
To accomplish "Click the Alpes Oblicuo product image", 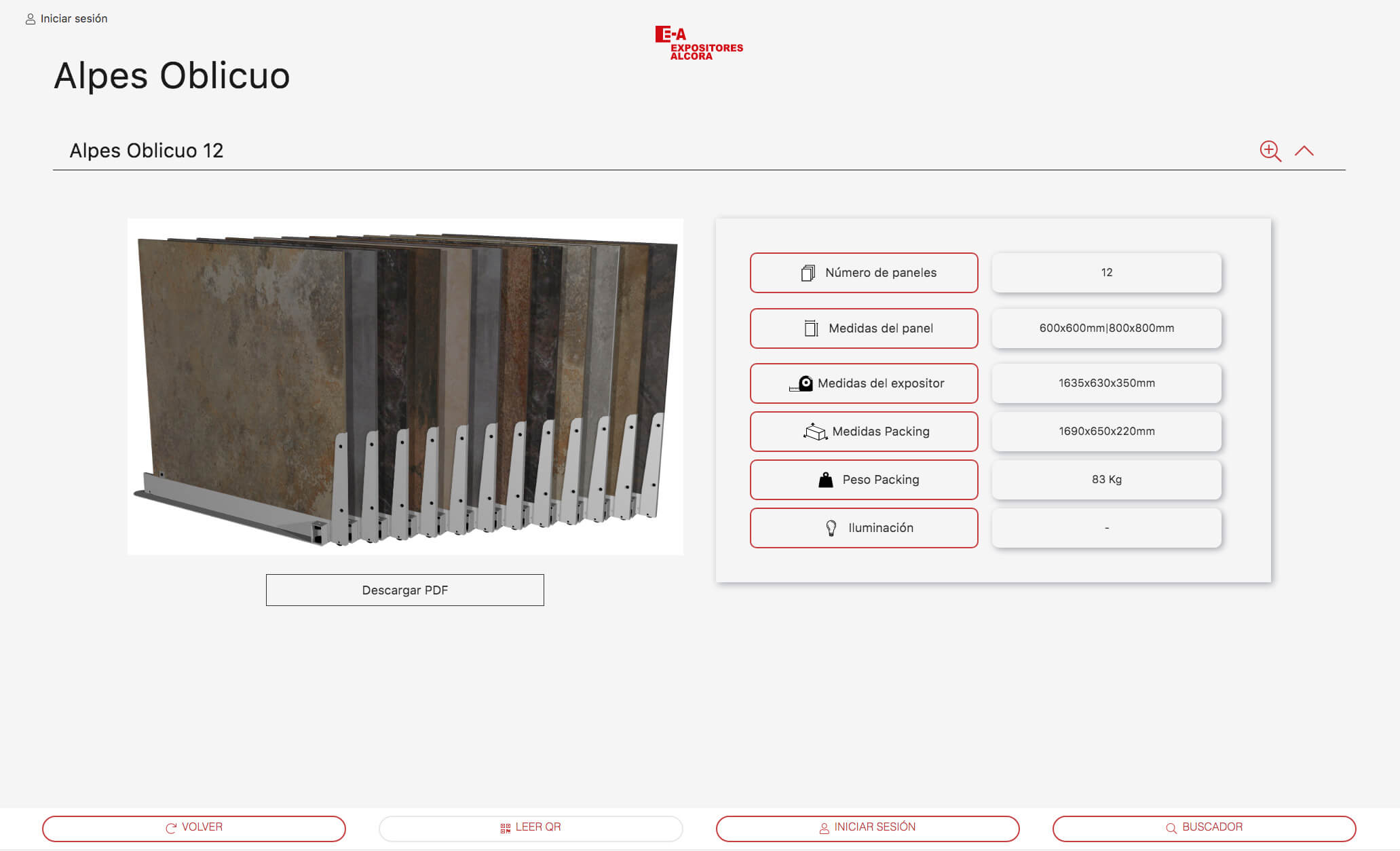I will point(405,386).
